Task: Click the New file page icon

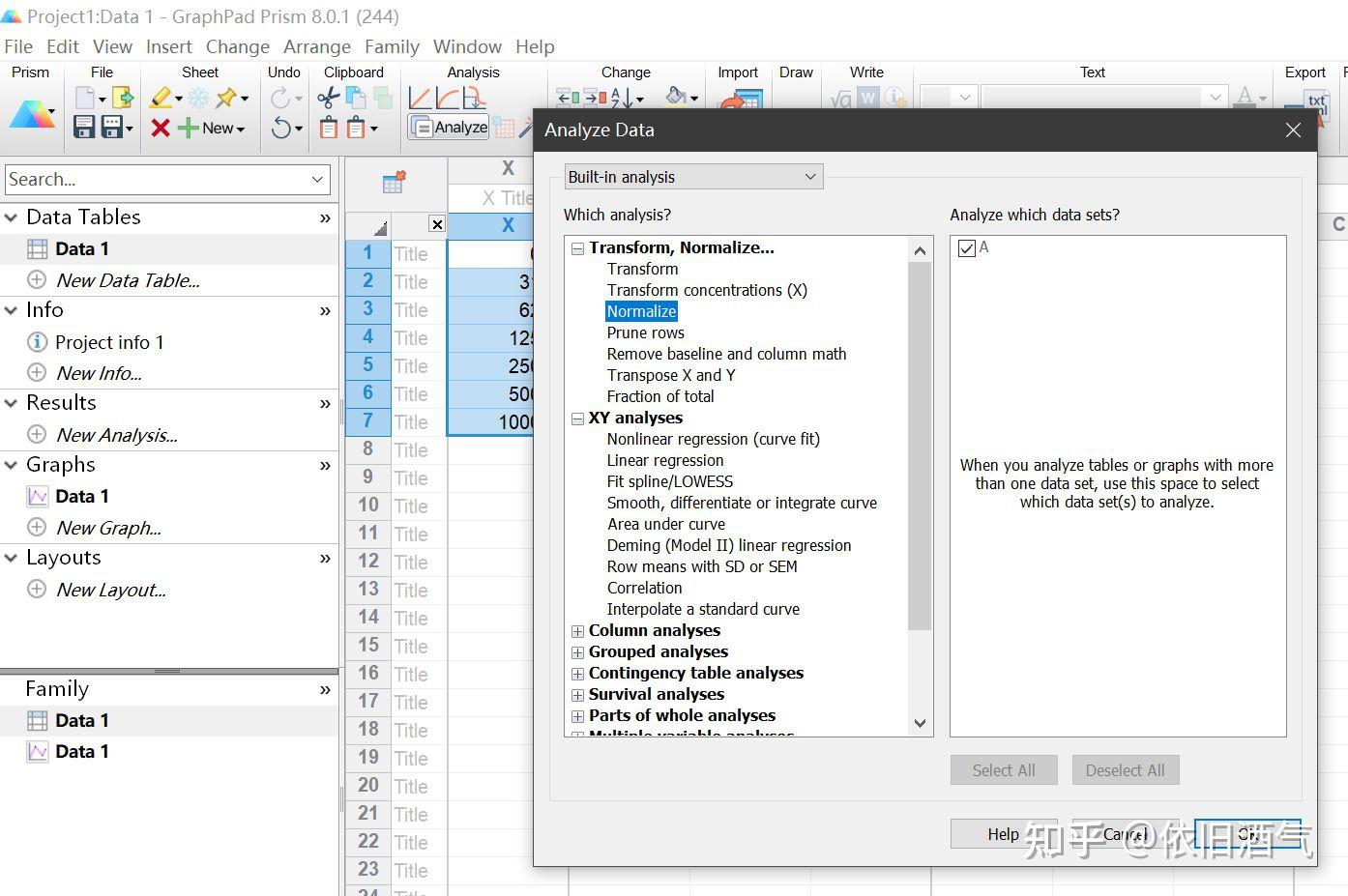Action: point(86,98)
